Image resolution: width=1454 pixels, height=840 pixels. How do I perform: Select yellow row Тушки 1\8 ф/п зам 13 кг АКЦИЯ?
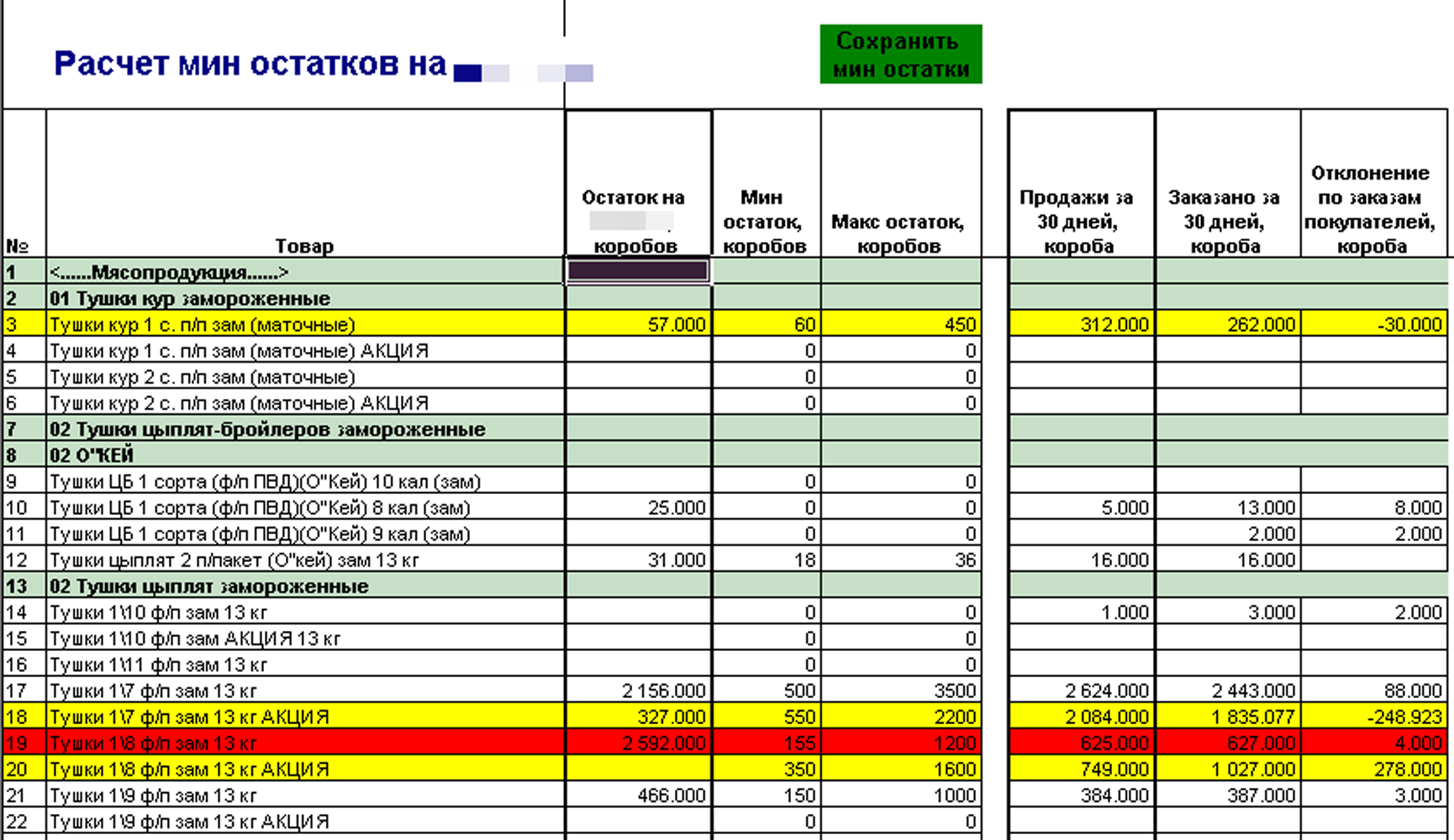(x=305, y=769)
